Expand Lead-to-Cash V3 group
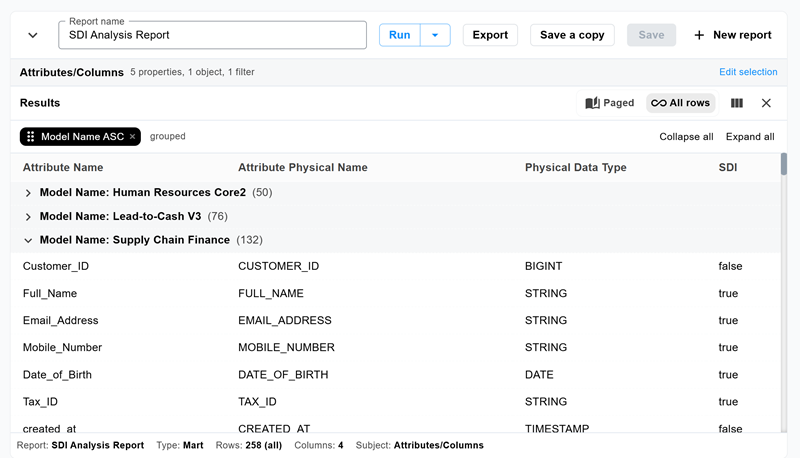The width and height of the screenshot is (800, 458). pos(28,217)
